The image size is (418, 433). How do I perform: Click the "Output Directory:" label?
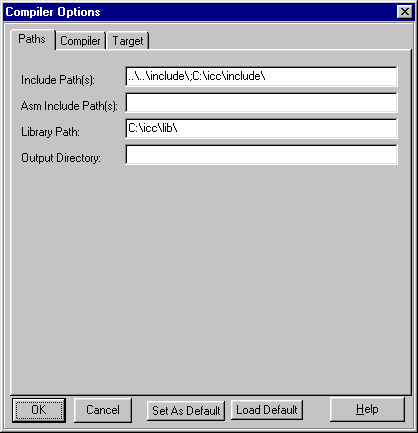click(61, 158)
